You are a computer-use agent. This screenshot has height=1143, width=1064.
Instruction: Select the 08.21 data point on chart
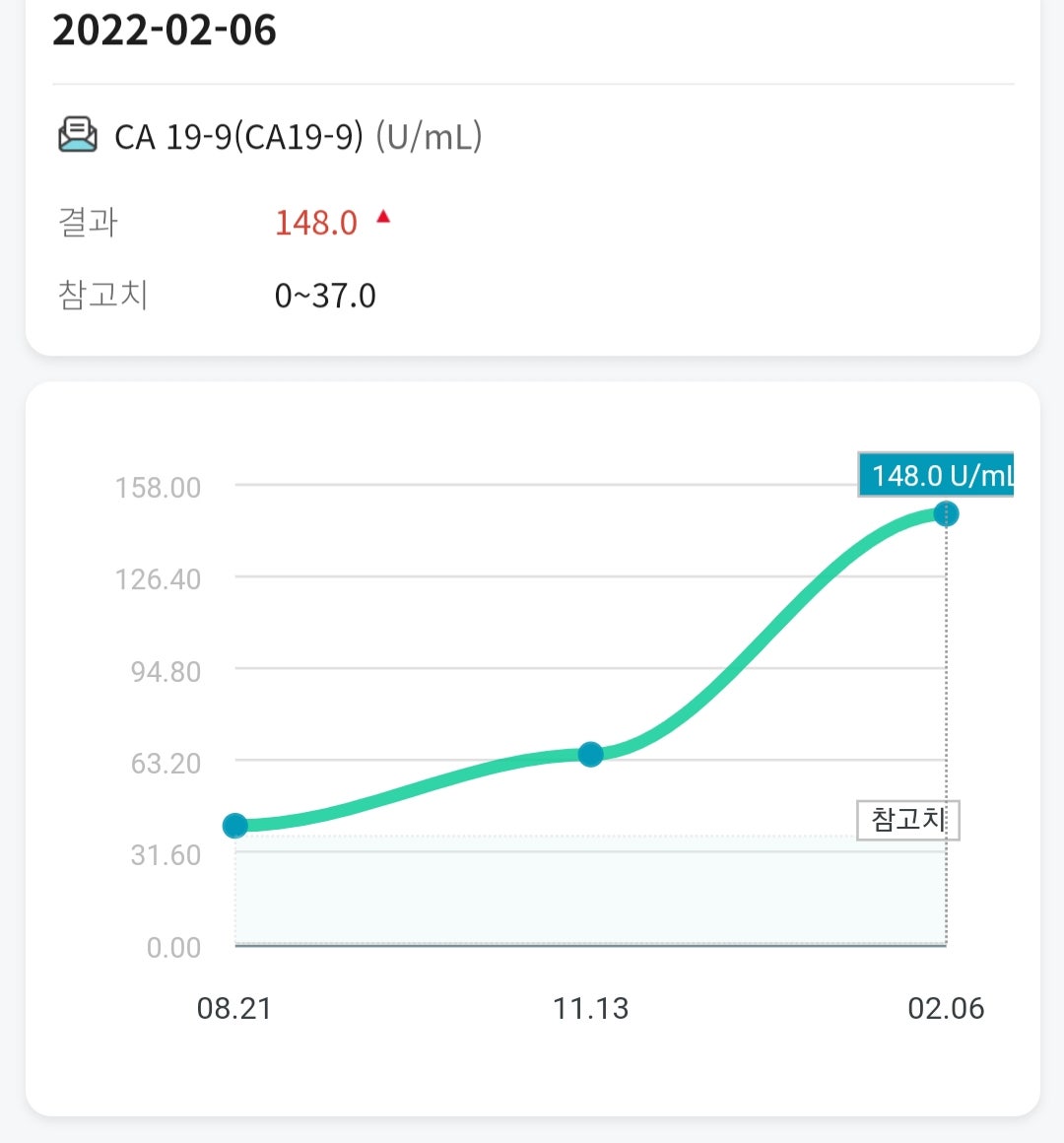point(234,825)
